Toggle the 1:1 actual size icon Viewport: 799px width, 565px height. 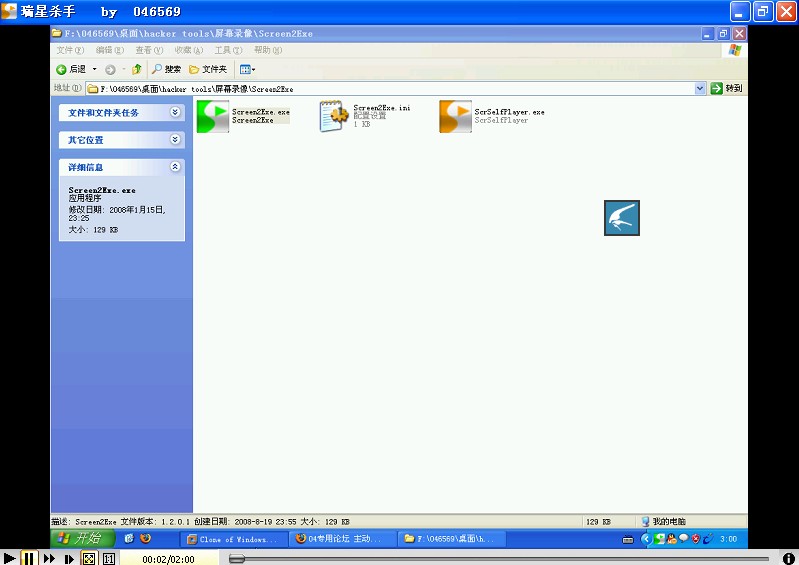109,558
